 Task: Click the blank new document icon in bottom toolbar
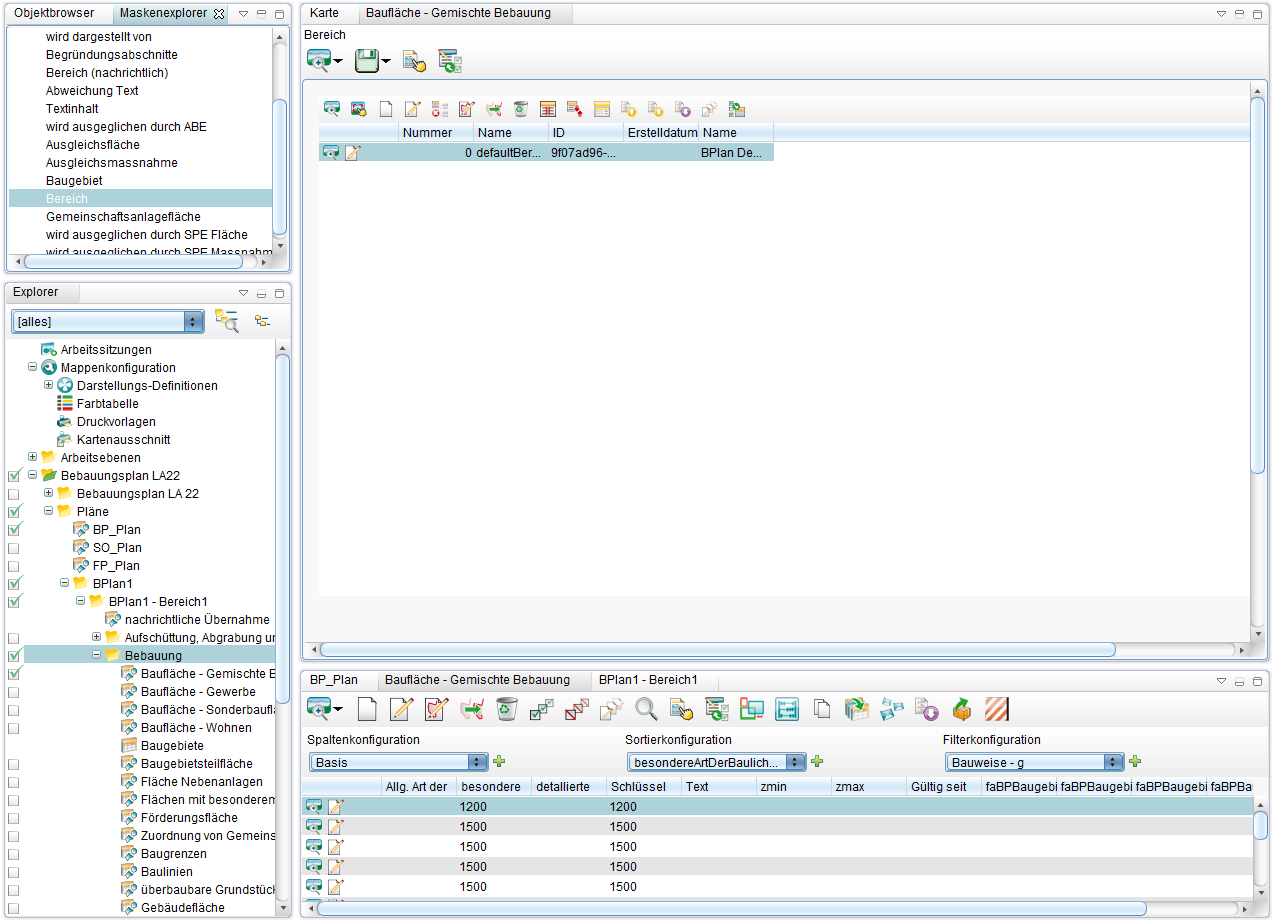pos(367,710)
